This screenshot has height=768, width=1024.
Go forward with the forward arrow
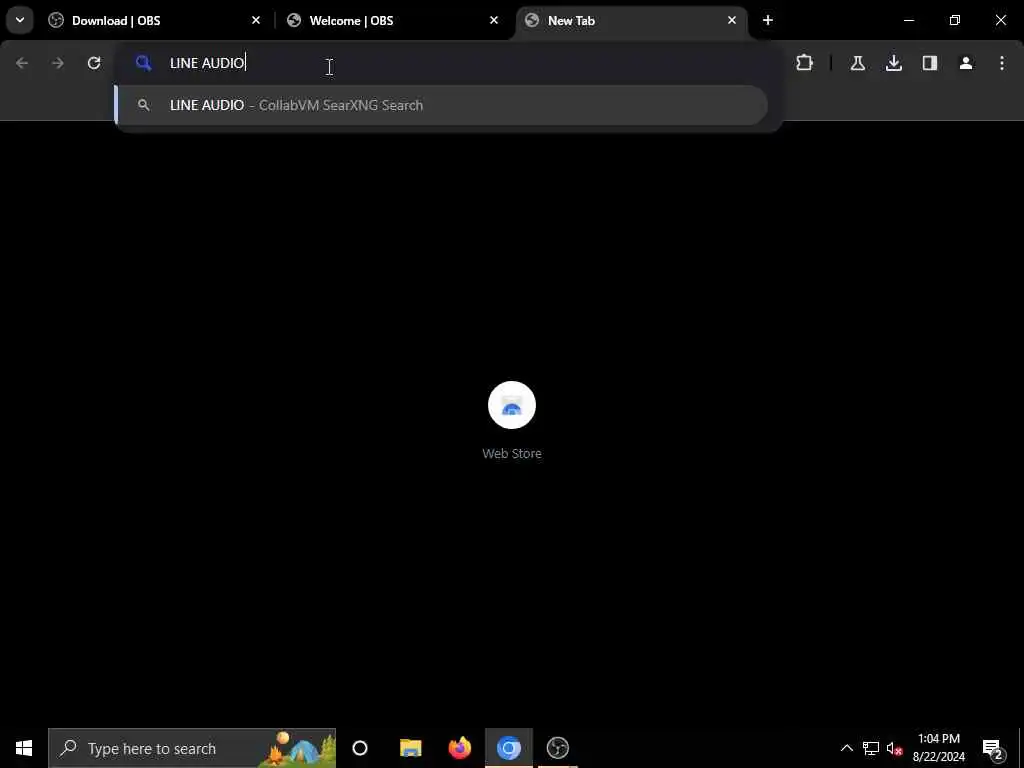tap(57, 63)
